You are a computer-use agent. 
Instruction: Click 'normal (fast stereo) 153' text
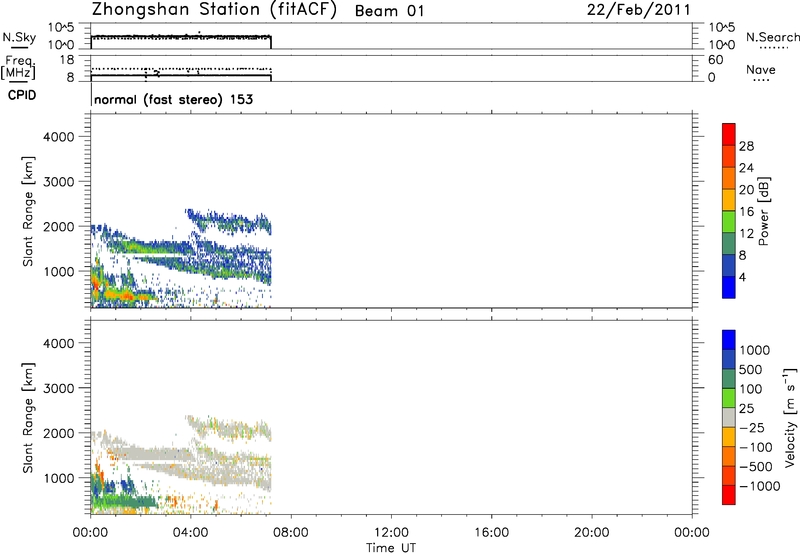(173, 99)
